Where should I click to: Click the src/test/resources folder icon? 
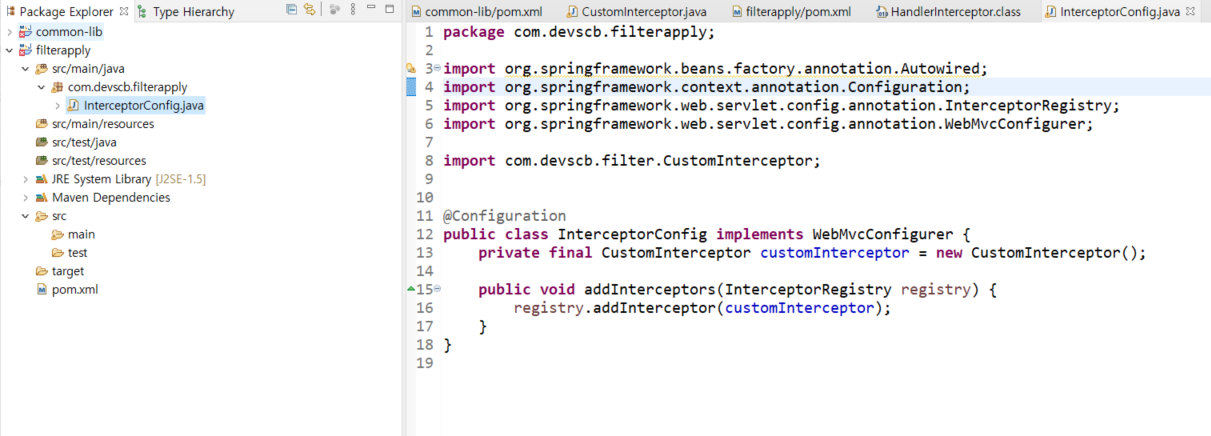pyautogui.click(x=41, y=160)
